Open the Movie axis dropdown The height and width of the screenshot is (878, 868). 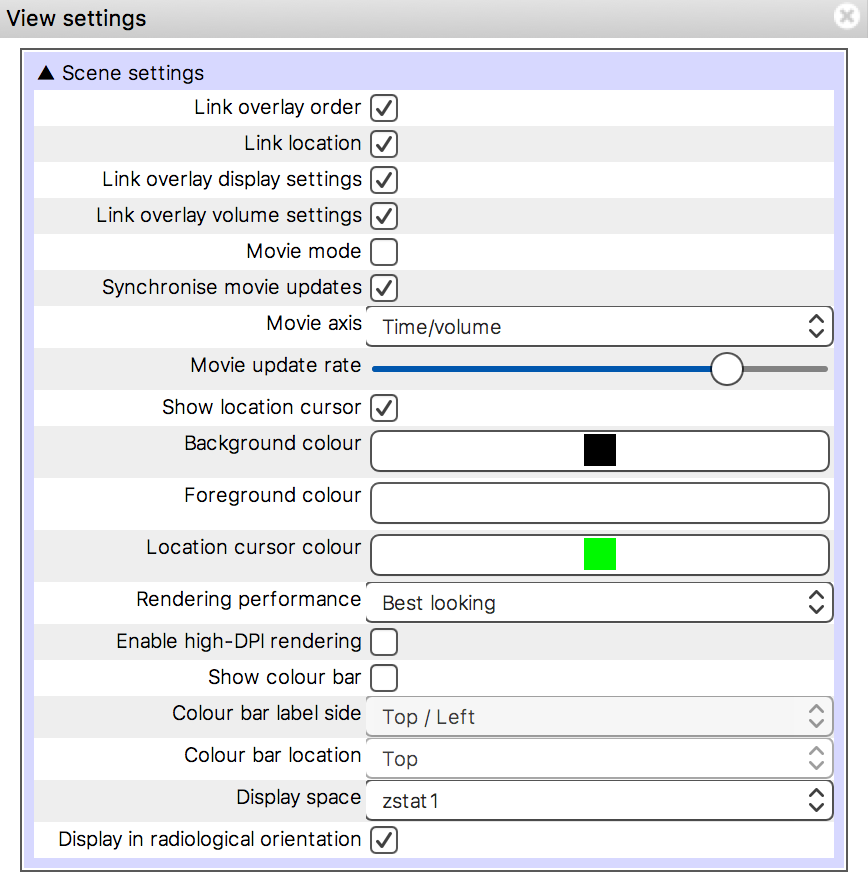tap(598, 326)
